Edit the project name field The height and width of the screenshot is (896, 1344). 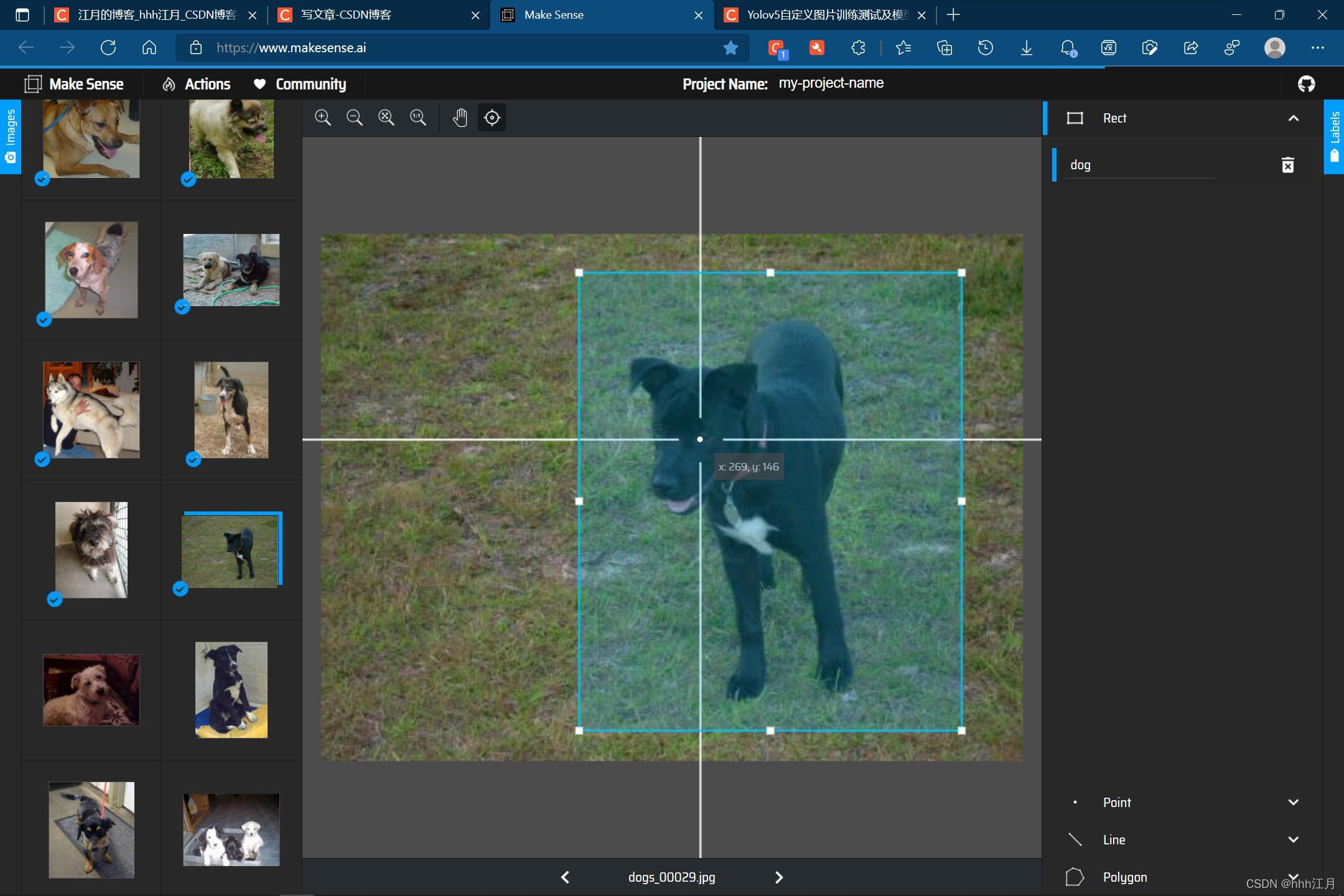point(831,83)
